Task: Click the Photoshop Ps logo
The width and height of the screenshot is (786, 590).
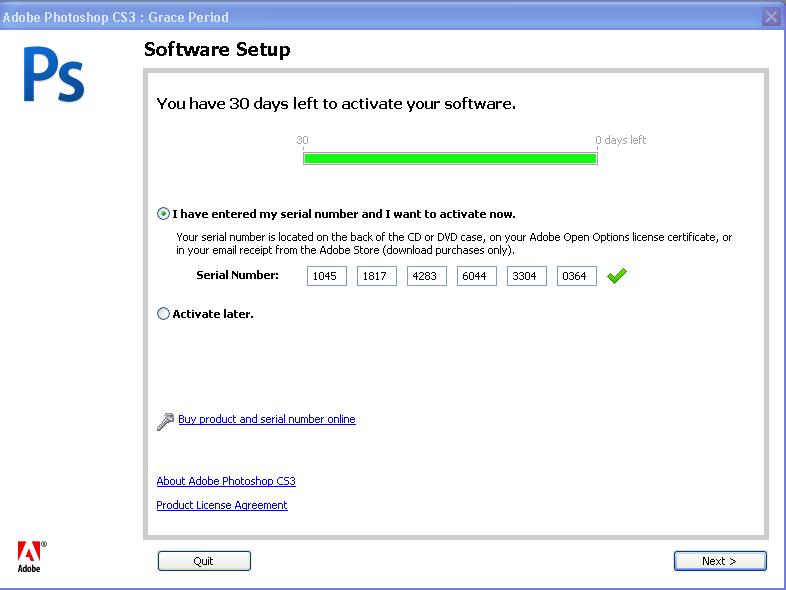Action: coord(54,74)
